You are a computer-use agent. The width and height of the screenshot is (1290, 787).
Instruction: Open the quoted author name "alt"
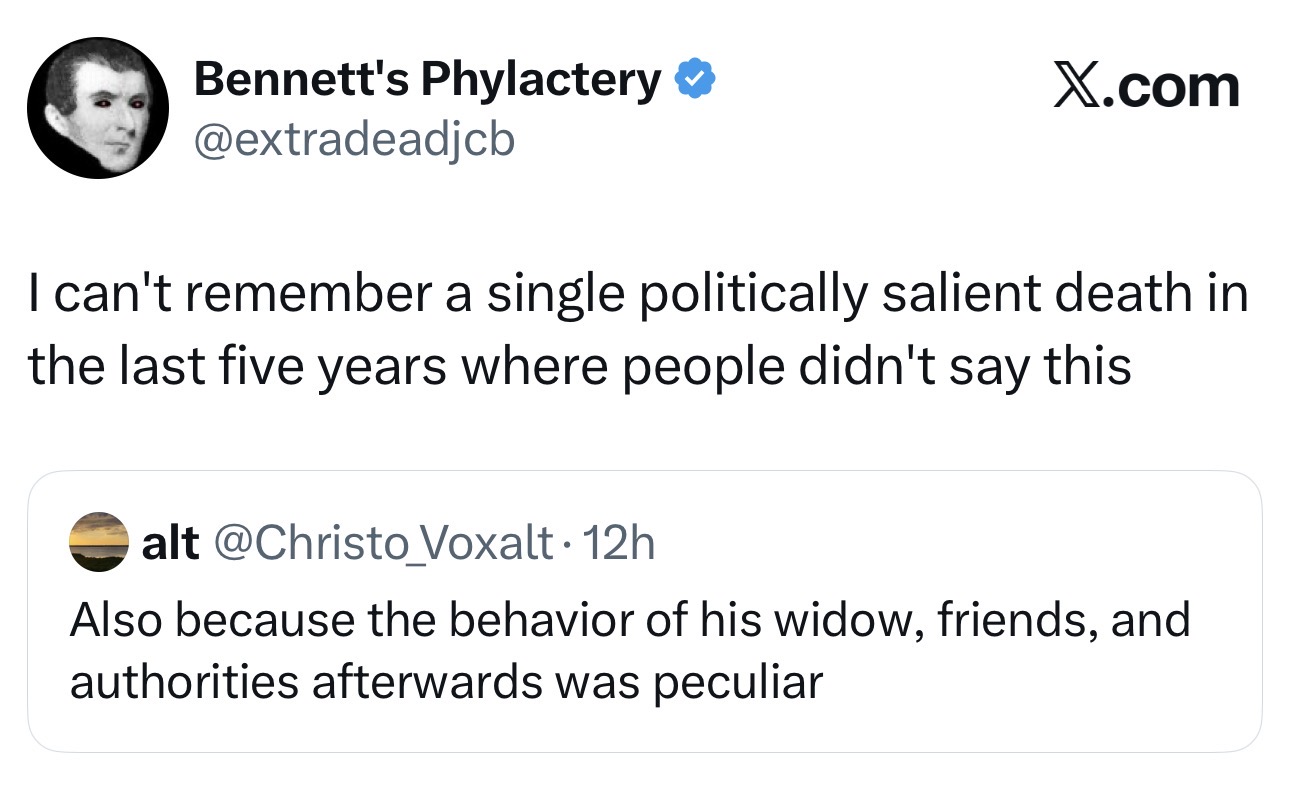(172, 542)
